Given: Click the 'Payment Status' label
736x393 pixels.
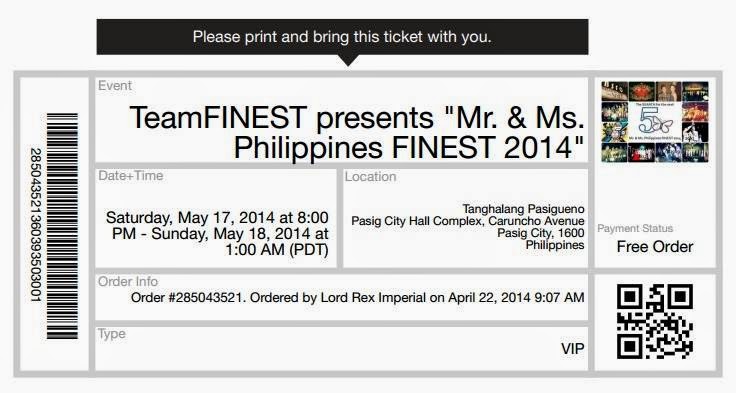Looking at the screenshot, I should click(635, 229).
